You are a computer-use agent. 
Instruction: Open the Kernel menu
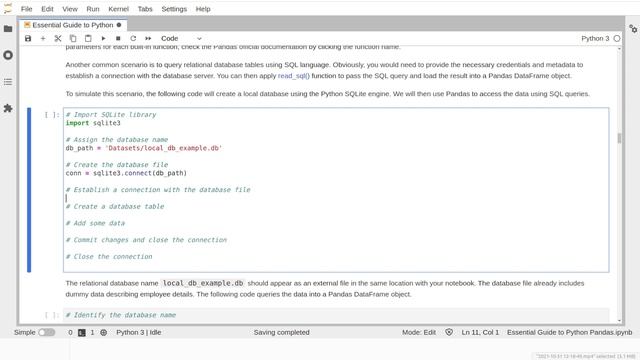pos(118,9)
